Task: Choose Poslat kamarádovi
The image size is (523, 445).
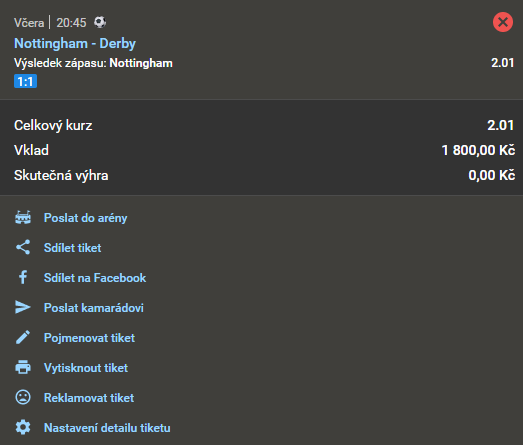Action: [94, 308]
